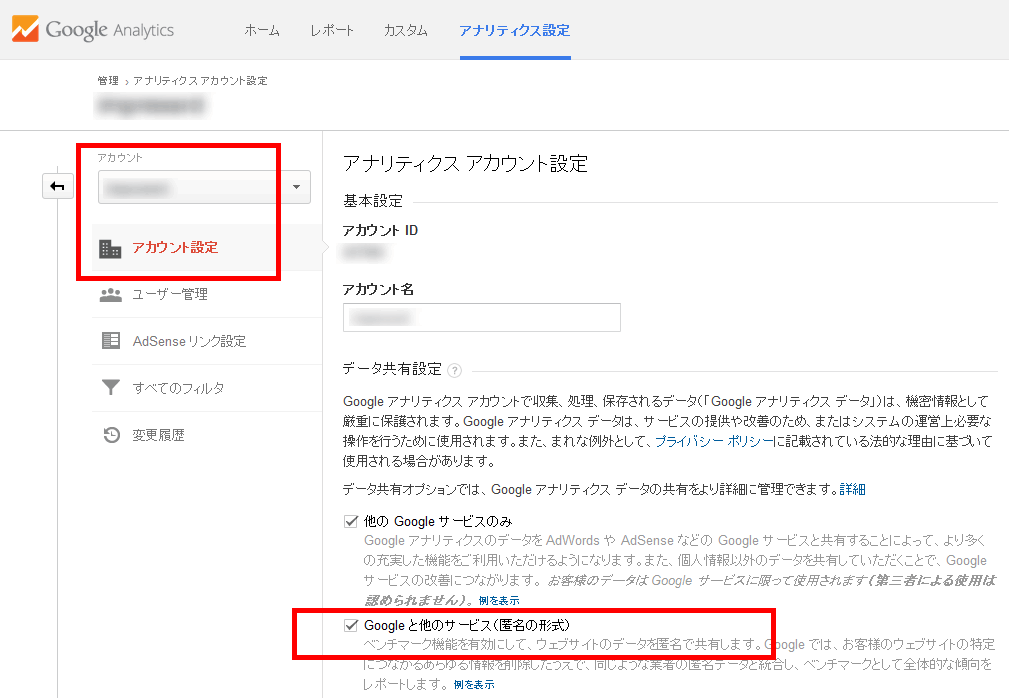Click the すべてのフィルタ funnel icon

coord(110,388)
